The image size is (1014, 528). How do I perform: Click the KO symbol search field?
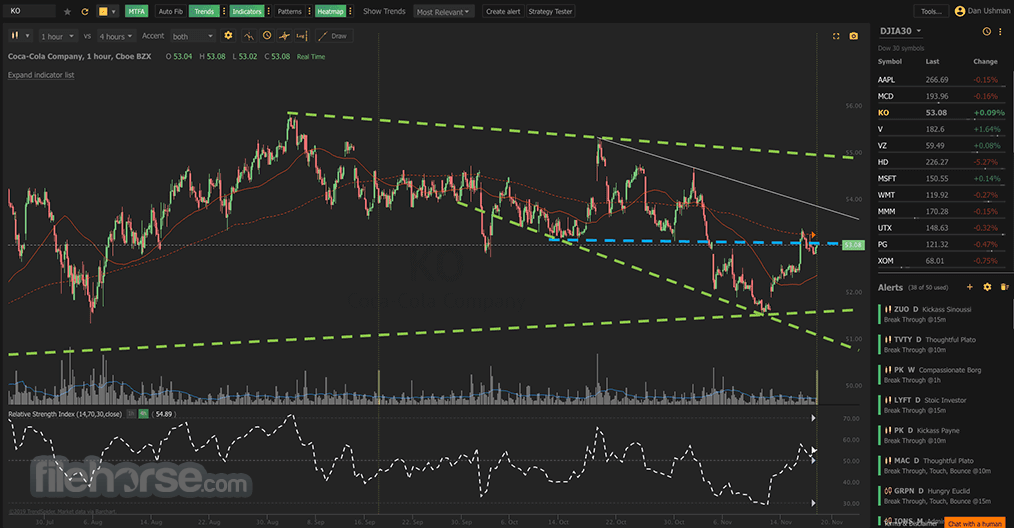pos(30,11)
